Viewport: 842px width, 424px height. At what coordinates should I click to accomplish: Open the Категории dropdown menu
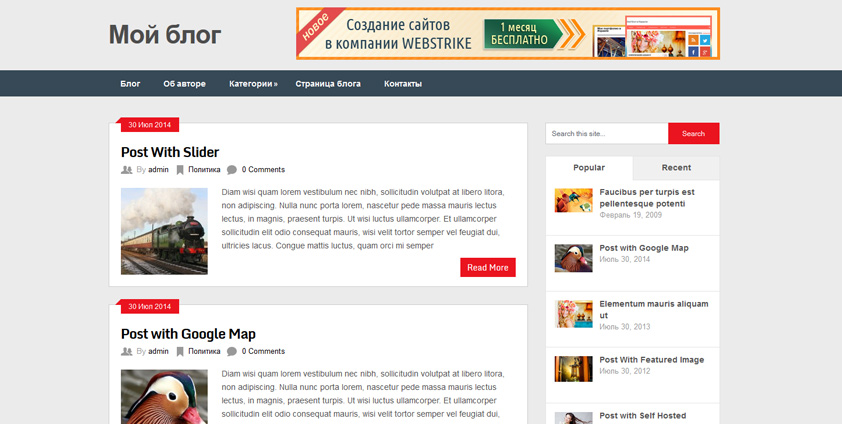253,84
